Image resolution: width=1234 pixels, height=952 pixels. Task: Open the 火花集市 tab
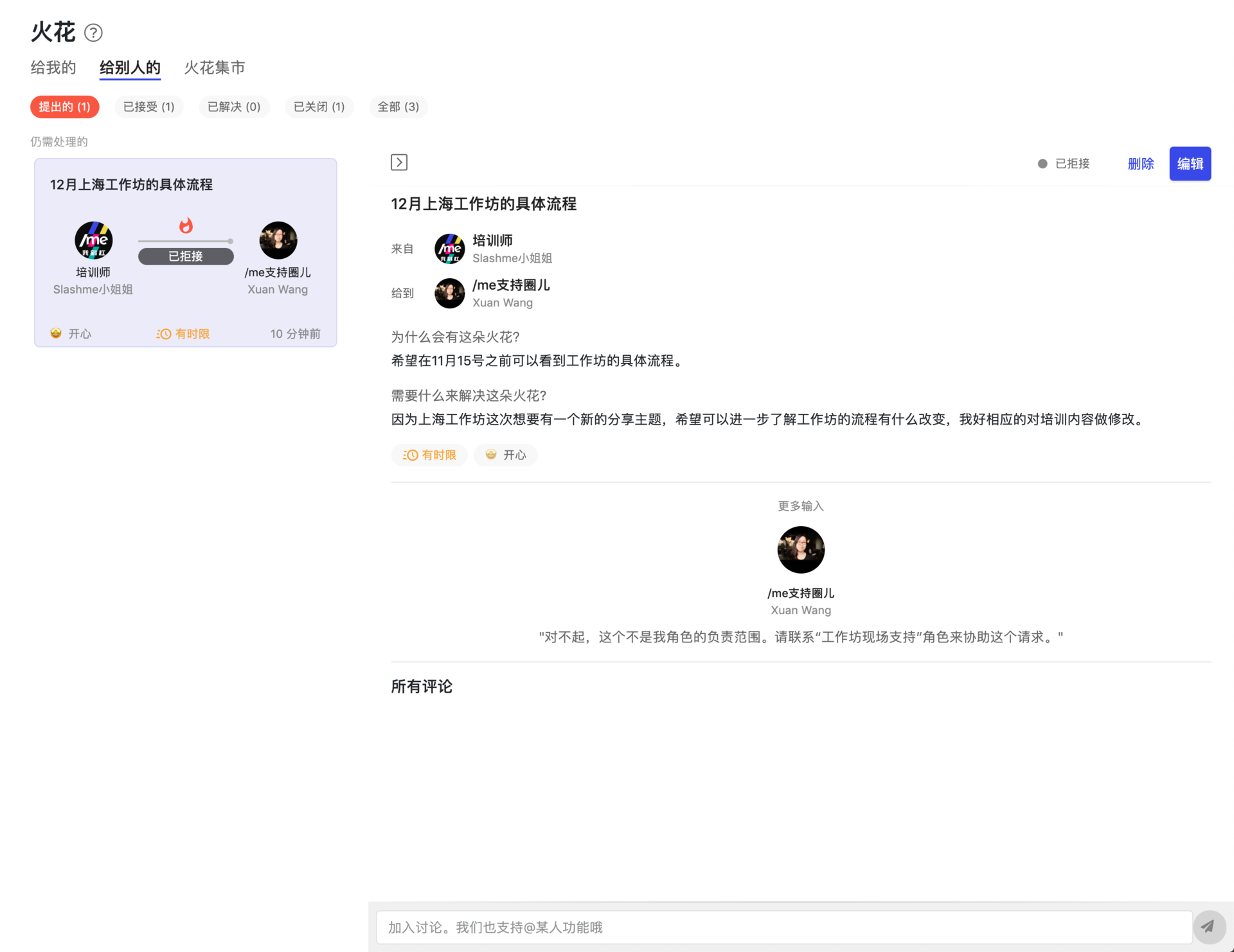215,67
